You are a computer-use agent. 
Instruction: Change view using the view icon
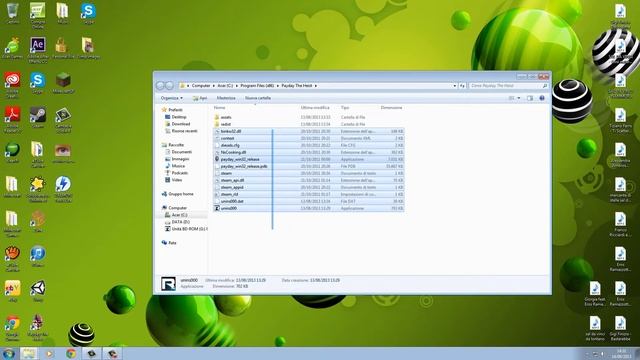[x=511, y=98]
